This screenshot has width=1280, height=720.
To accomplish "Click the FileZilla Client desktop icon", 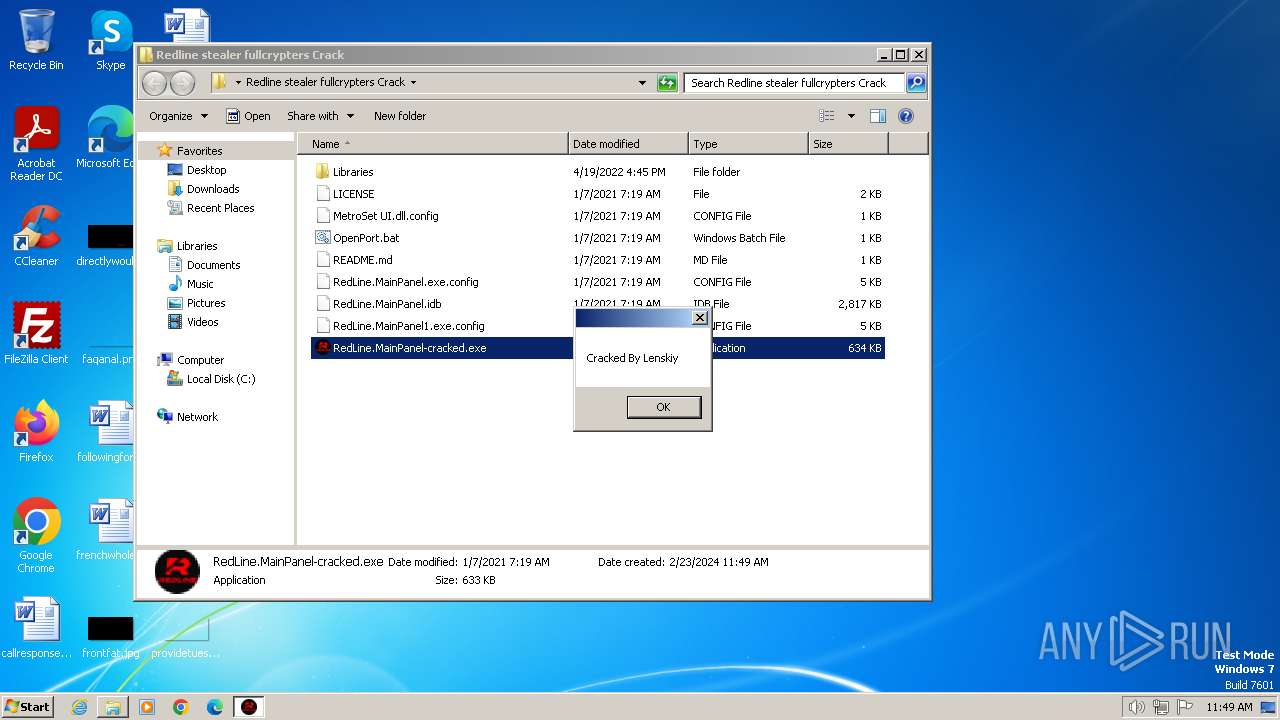I will click(36, 334).
